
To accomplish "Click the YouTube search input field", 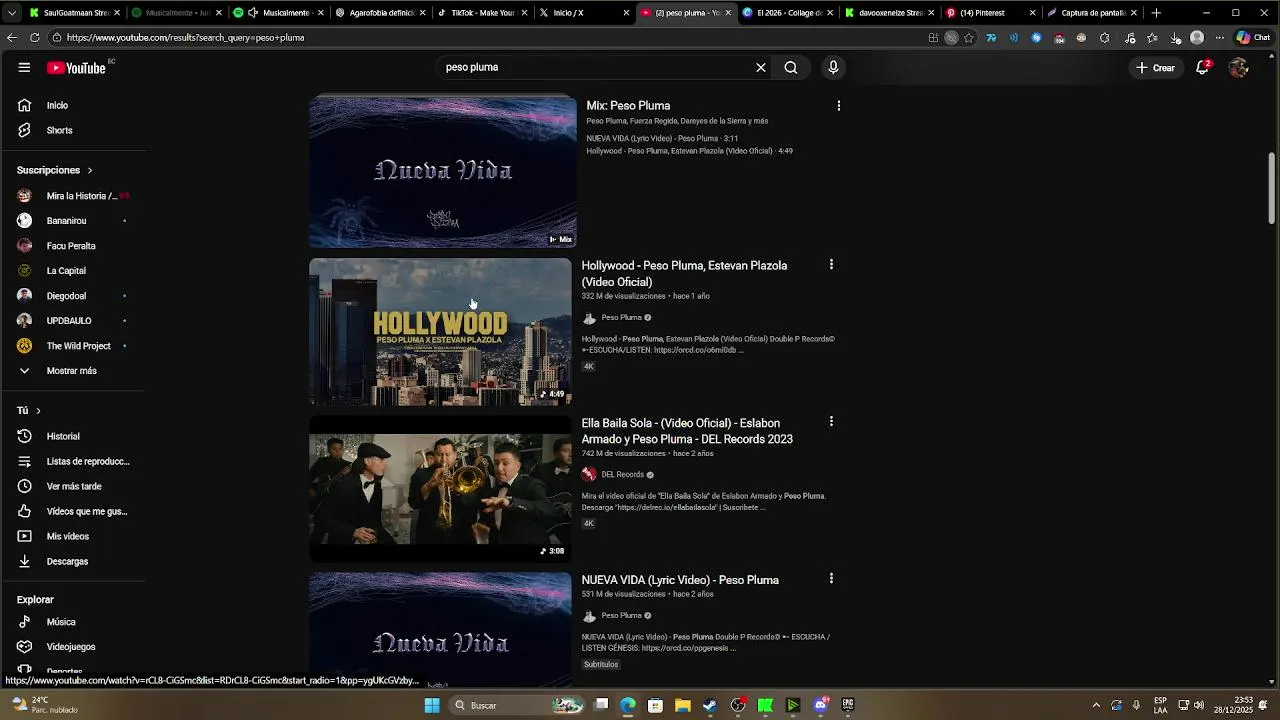I will tap(595, 68).
